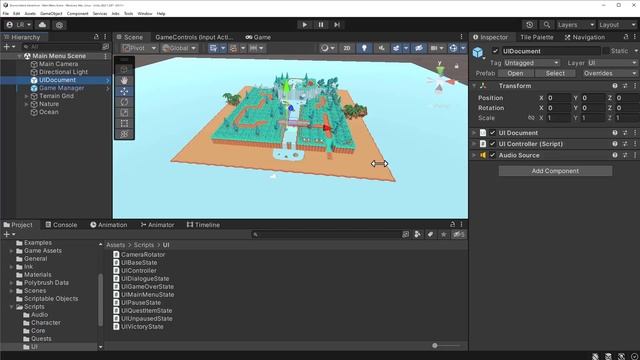Toggle scene audio icon
This screenshot has width=640, height=360.
pyautogui.click(x=381, y=48)
